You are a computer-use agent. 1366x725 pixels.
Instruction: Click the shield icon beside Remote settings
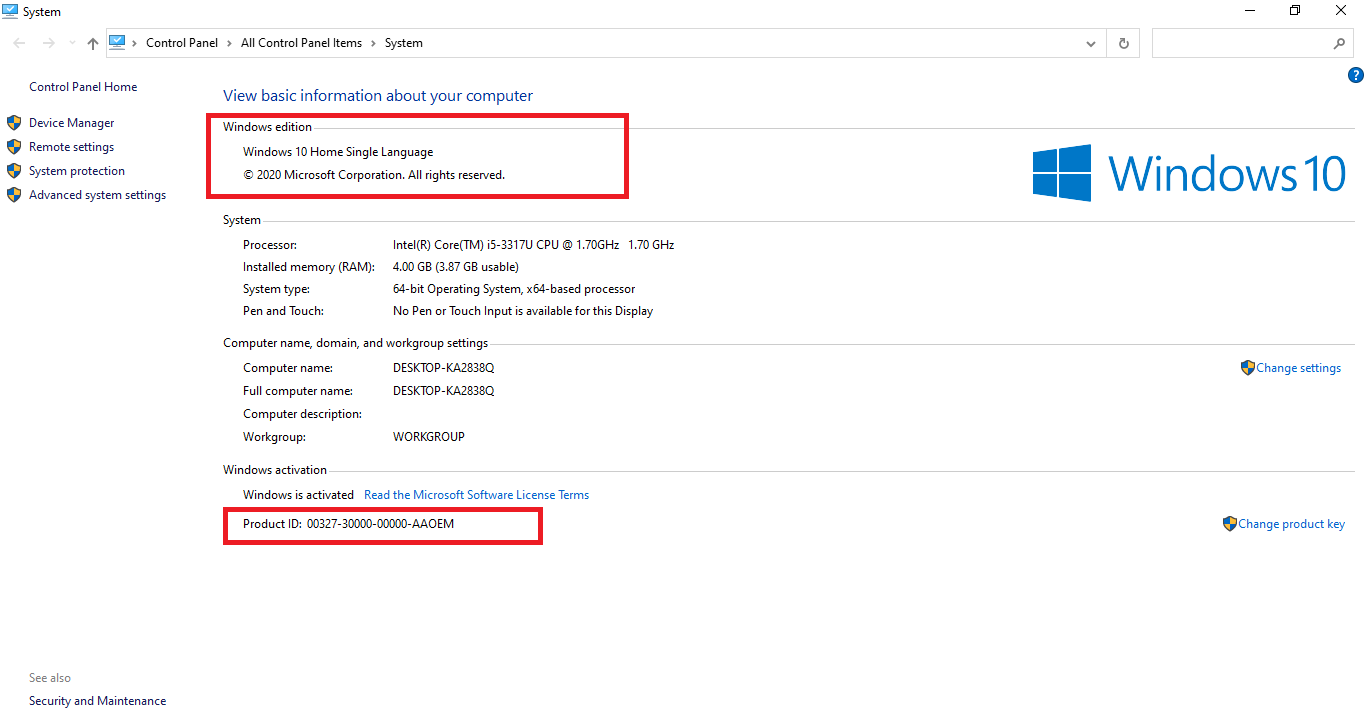click(14, 147)
